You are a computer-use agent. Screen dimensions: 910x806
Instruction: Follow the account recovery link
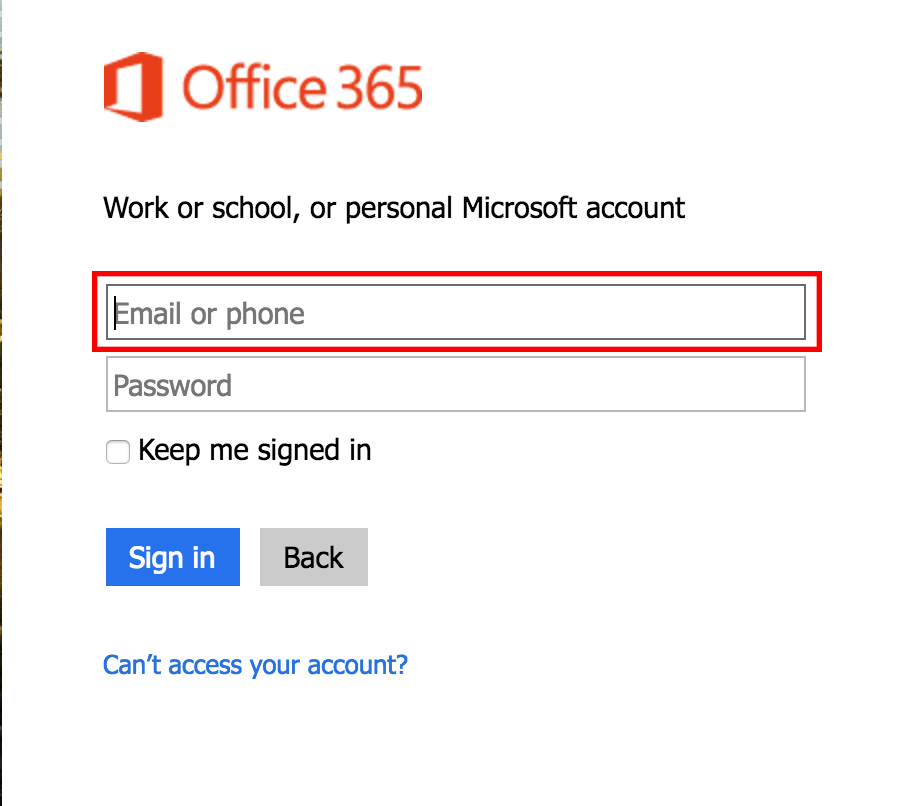(255, 665)
